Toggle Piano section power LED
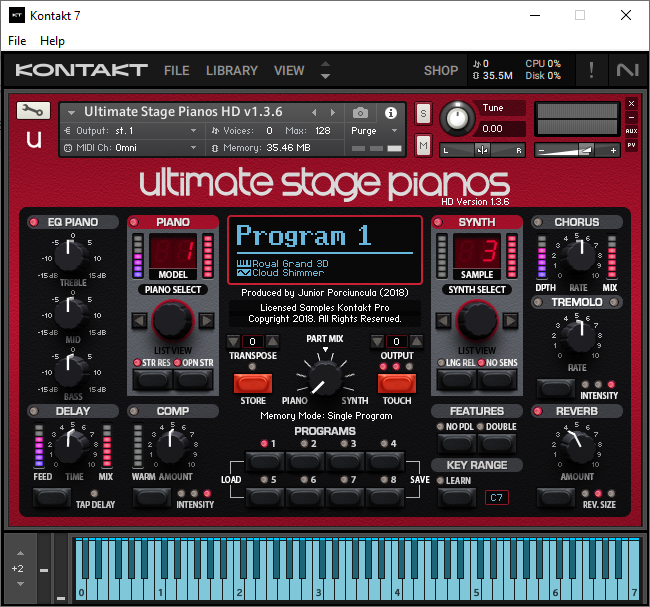Viewport: 650px width, 607px height. pyautogui.click(x=133, y=222)
